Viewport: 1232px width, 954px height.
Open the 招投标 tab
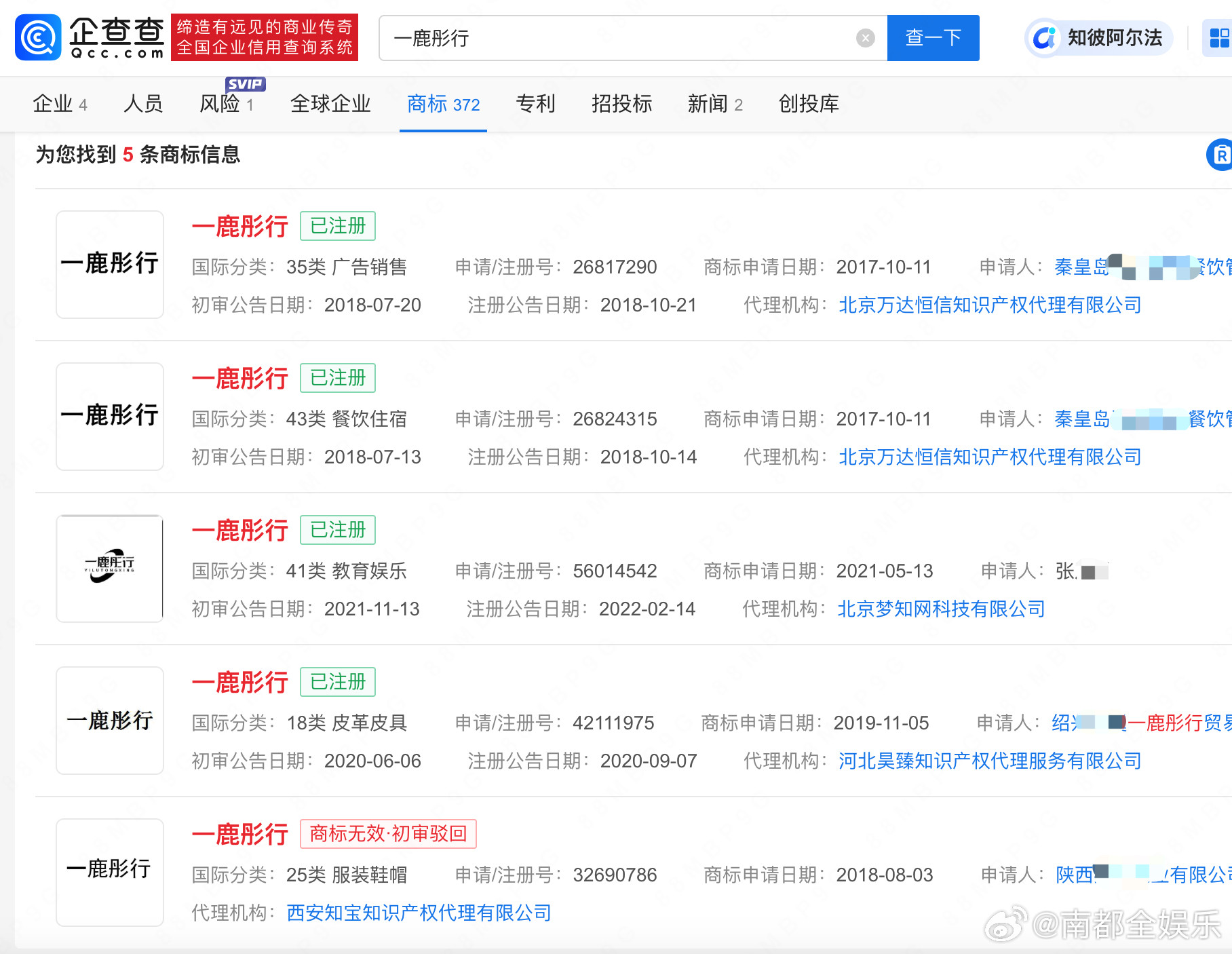[621, 104]
